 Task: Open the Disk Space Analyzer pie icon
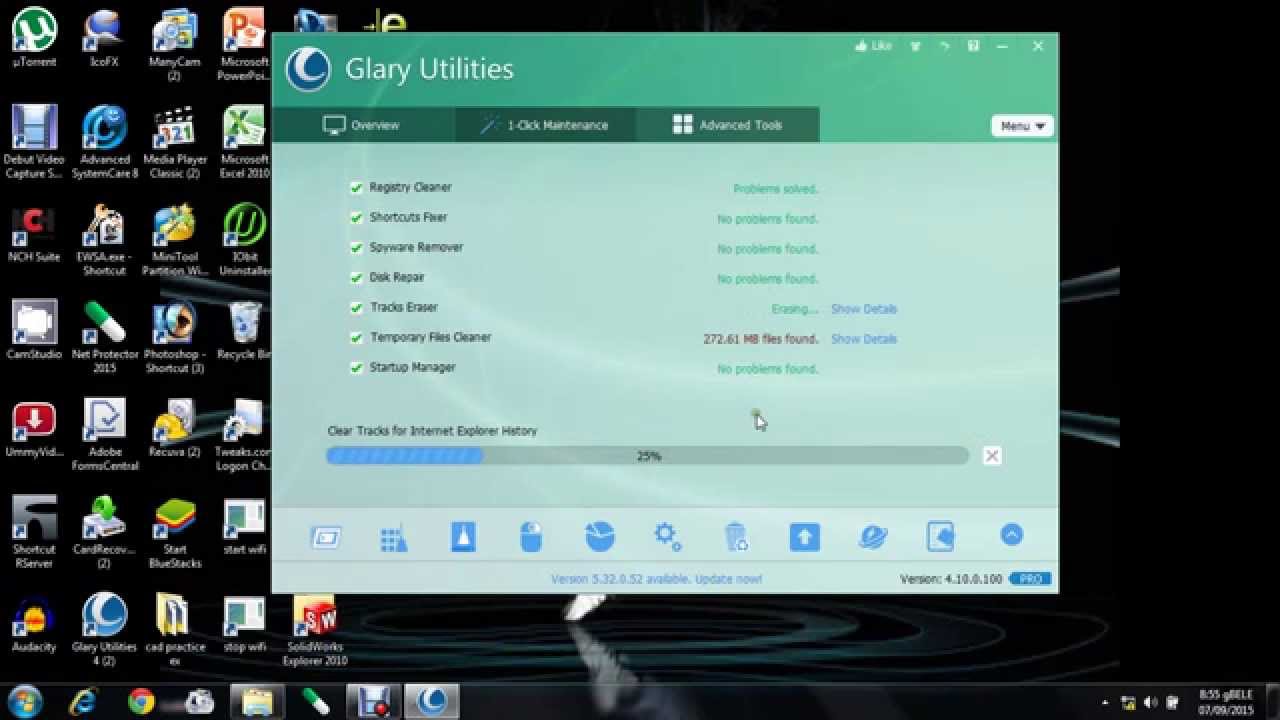pyautogui.click(x=600, y=537)
